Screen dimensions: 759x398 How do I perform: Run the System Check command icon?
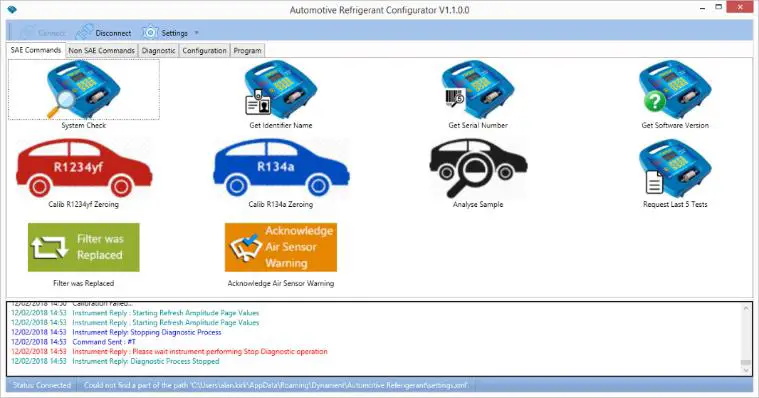(x=83, y=90)
